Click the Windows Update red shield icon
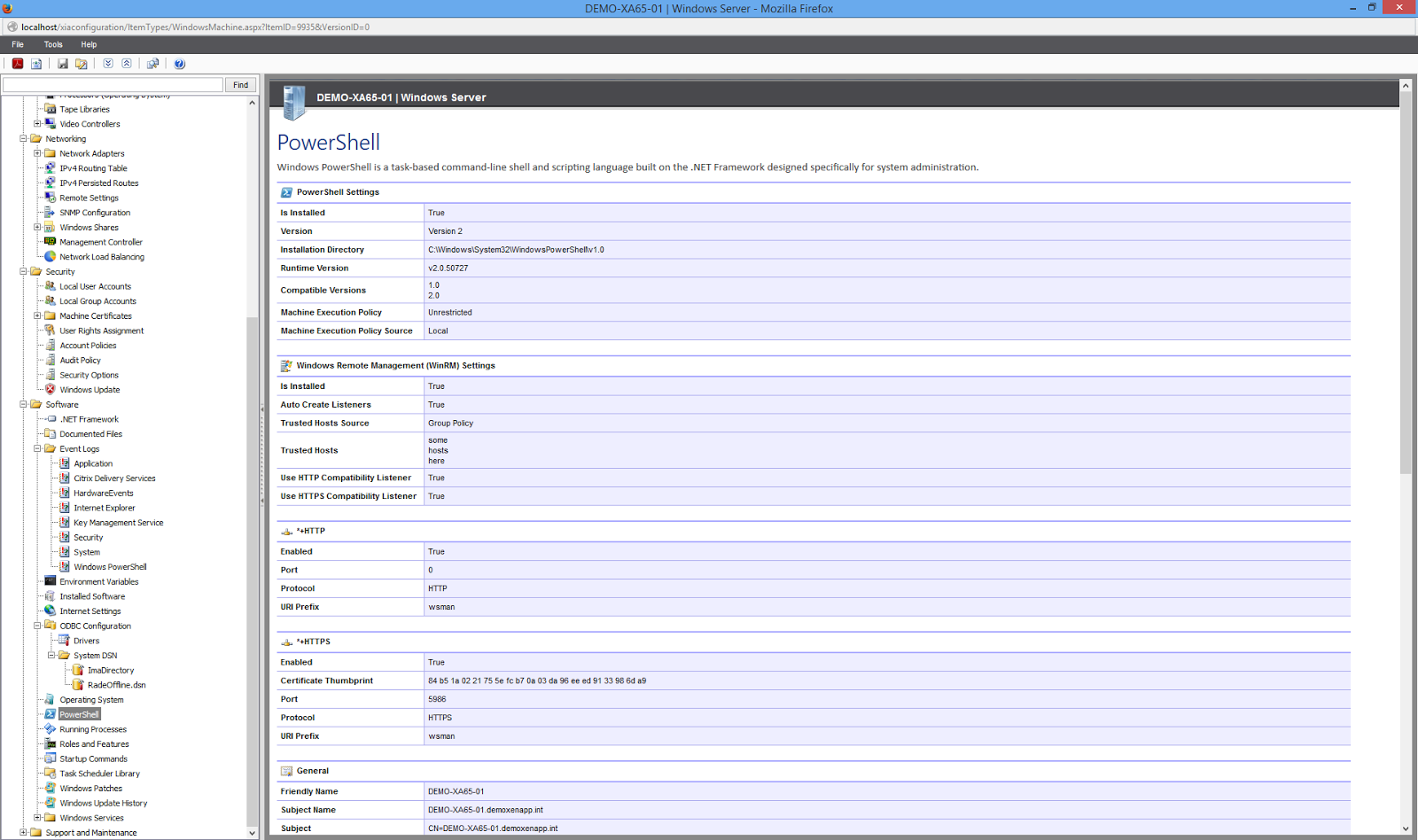Viewport: 1418px width, 840px height. tap(51, 390)
